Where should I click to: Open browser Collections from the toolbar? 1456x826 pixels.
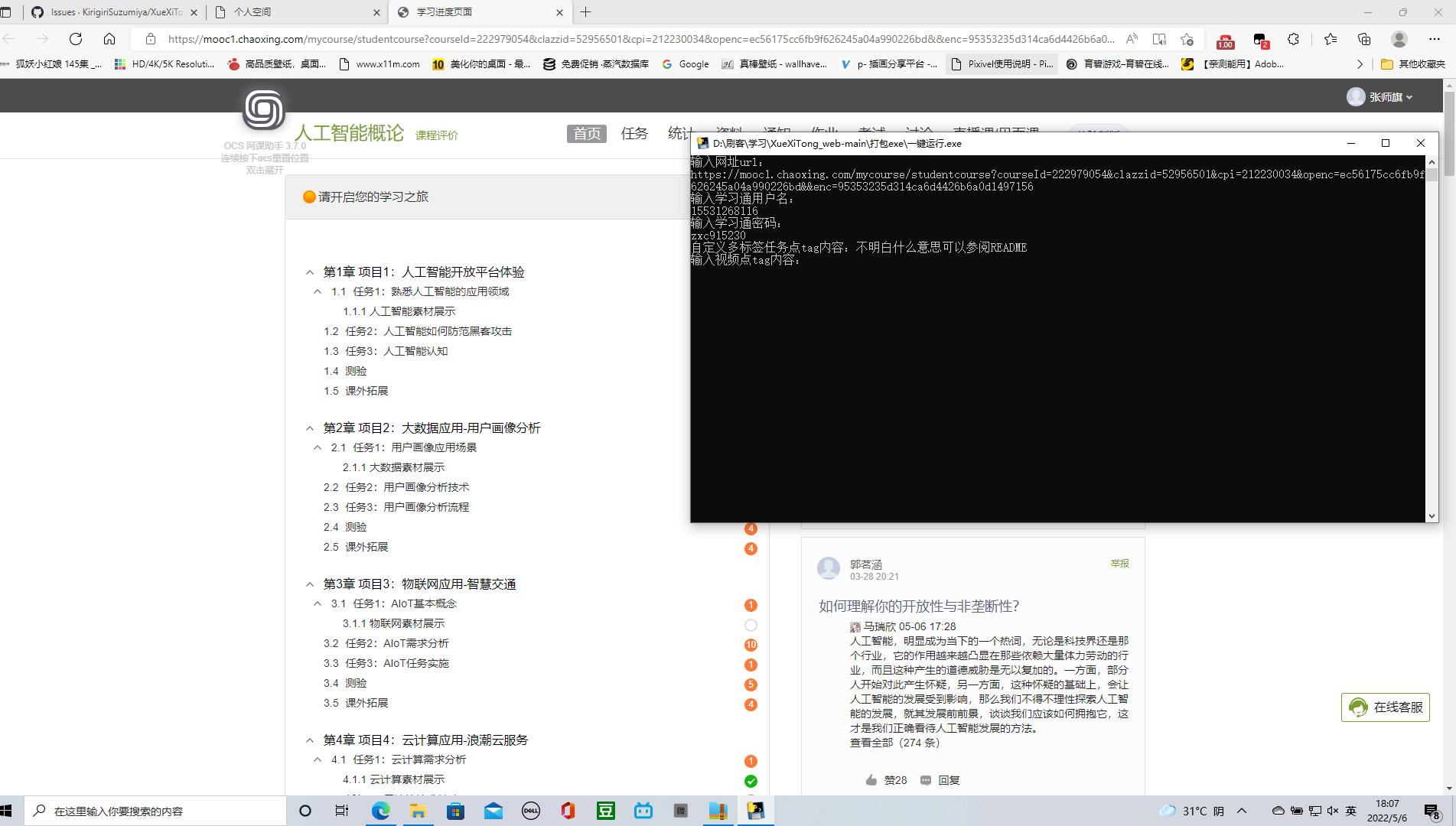click(1364, 39)
